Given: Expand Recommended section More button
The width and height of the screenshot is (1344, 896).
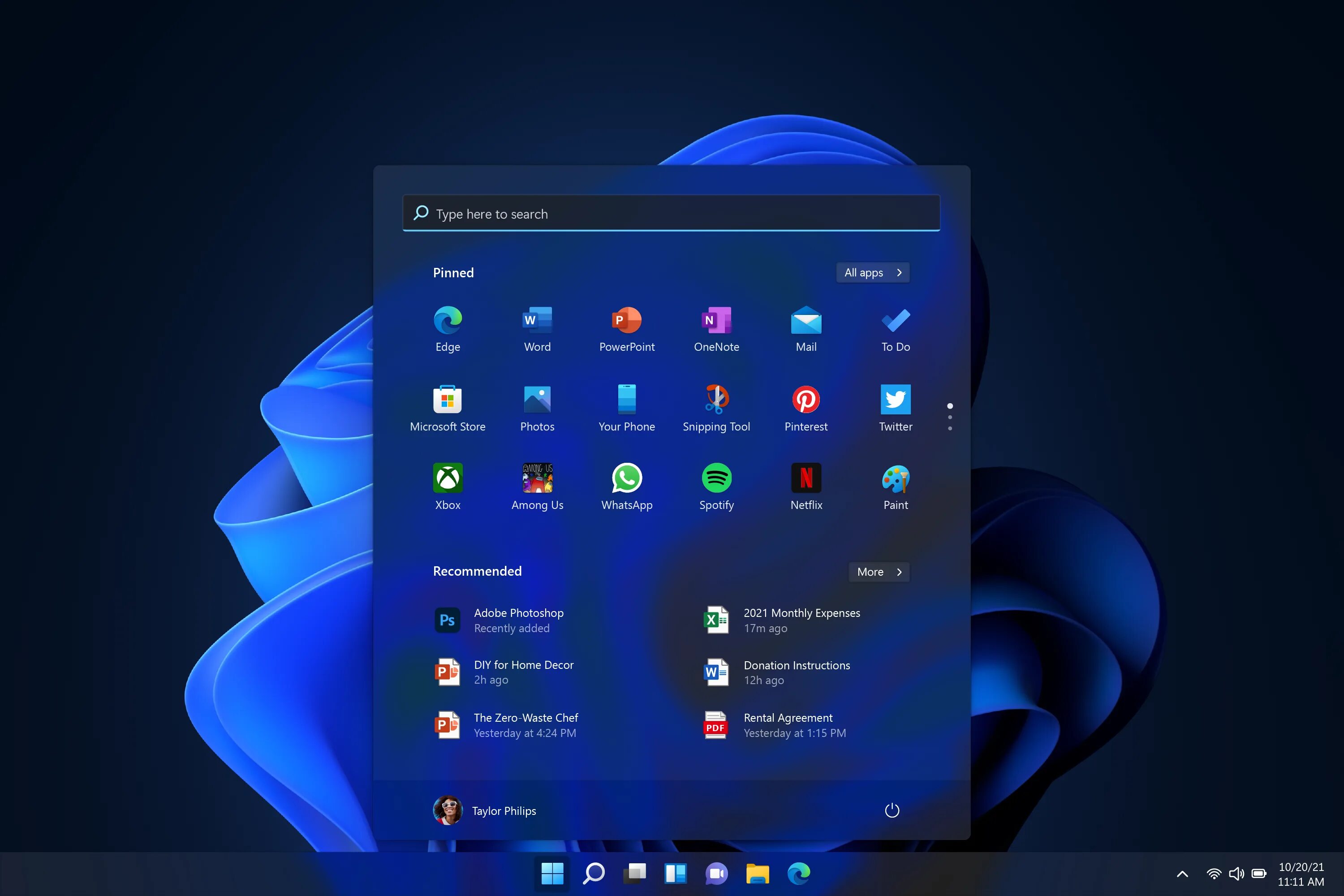Looking at the screenshot, I should 879,571.
